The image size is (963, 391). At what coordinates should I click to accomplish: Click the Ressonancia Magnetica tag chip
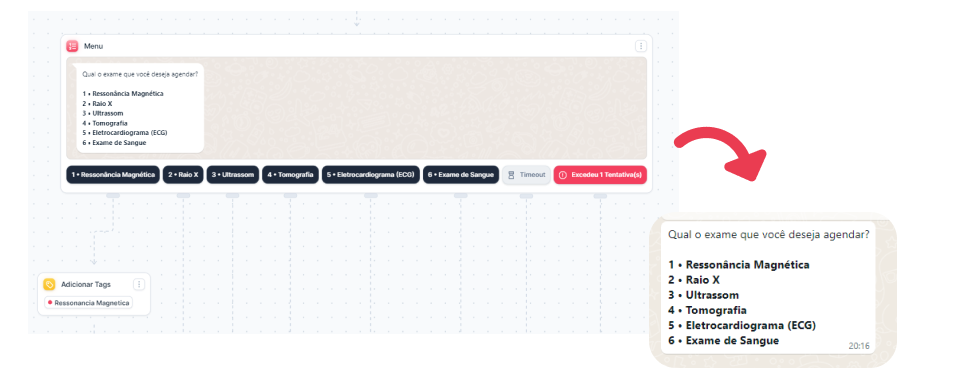point(88,303)
